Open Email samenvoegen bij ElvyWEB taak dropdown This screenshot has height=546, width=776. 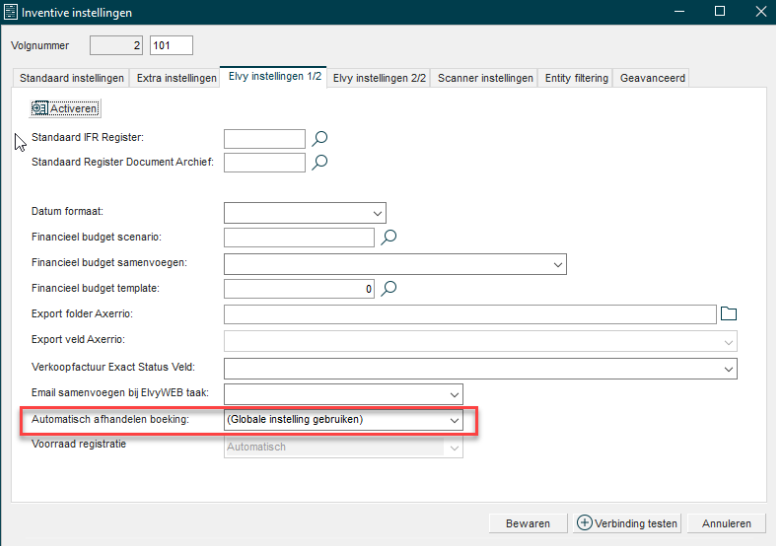[x=455, y=394]
